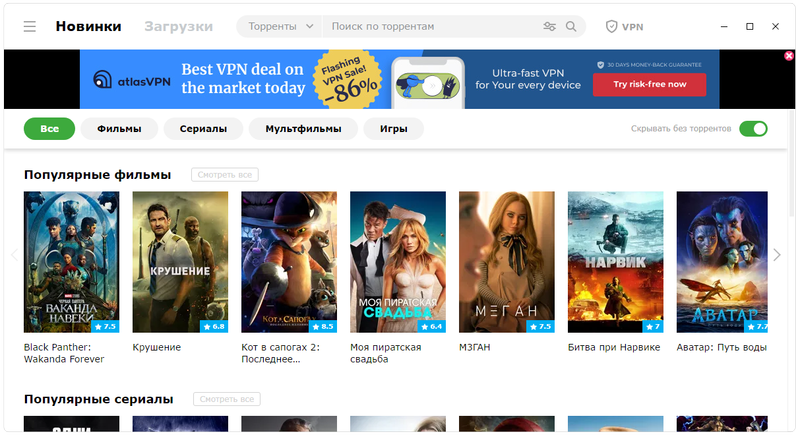
Task: Switch to the Новинки tab
Action: point(88,27)
